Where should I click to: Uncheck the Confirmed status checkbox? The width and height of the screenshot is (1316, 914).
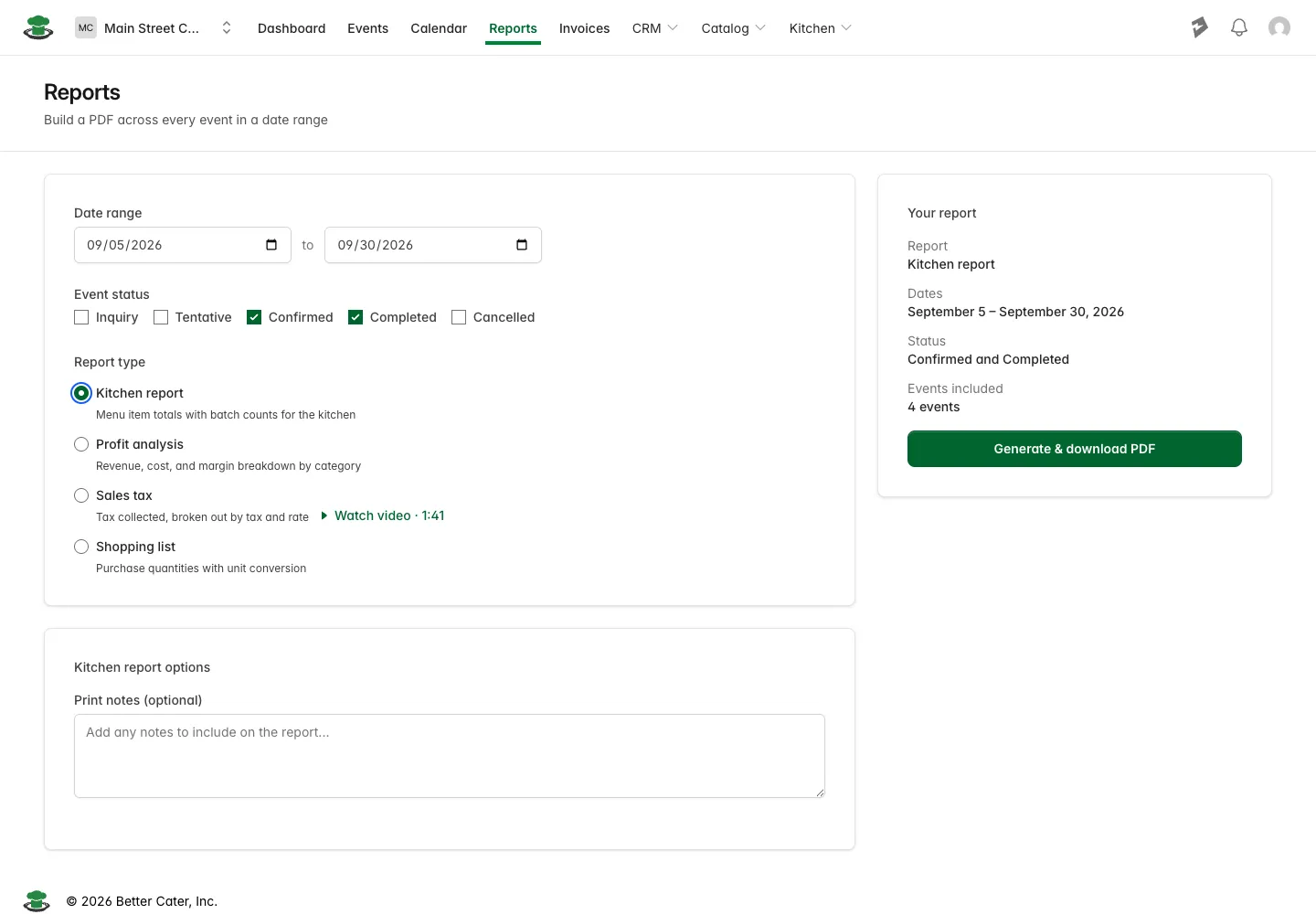click(254, 317)
